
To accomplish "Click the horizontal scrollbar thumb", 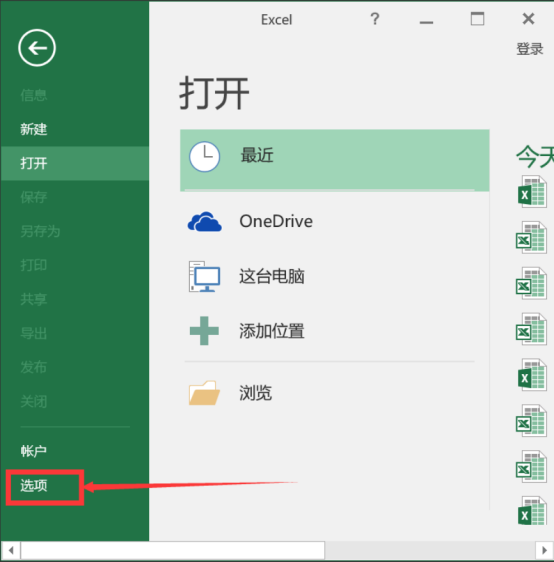I will pyautogui.click(x=173, y=550).
